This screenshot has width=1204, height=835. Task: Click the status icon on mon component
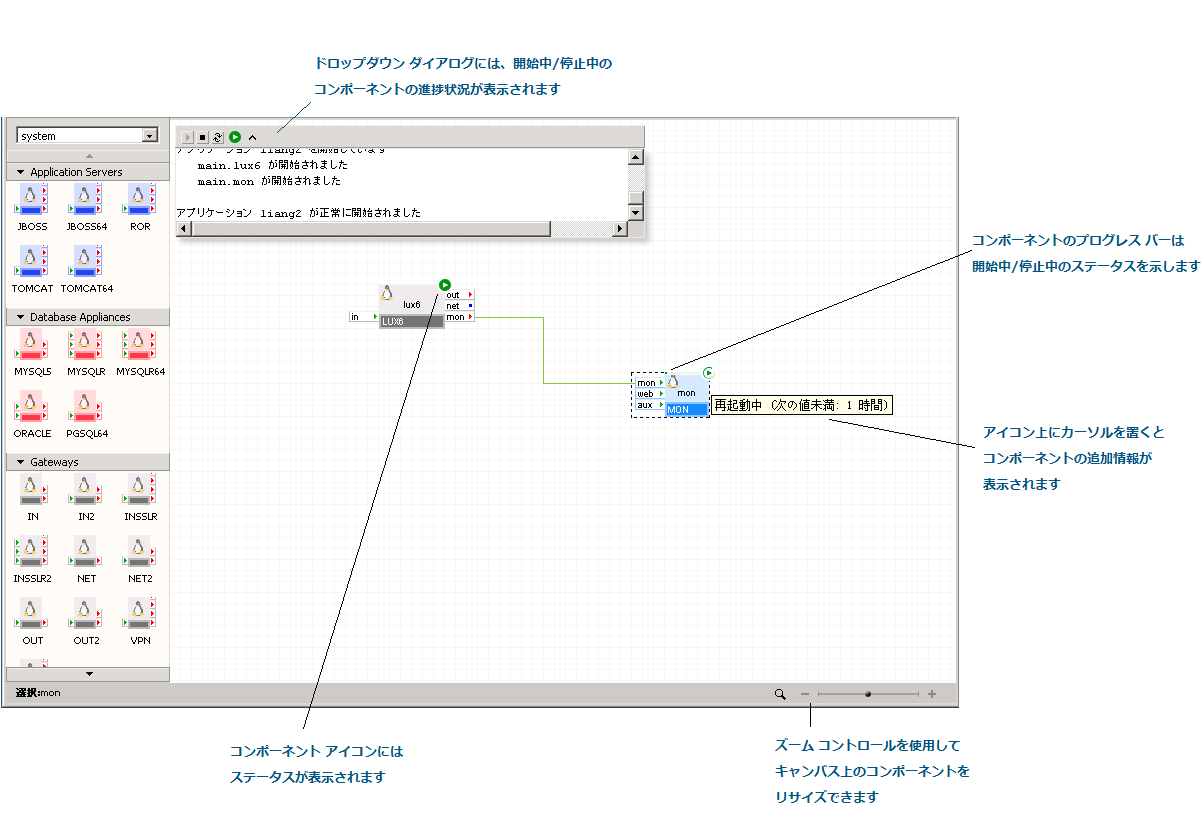pyautogui.click(x=708, y=372)
